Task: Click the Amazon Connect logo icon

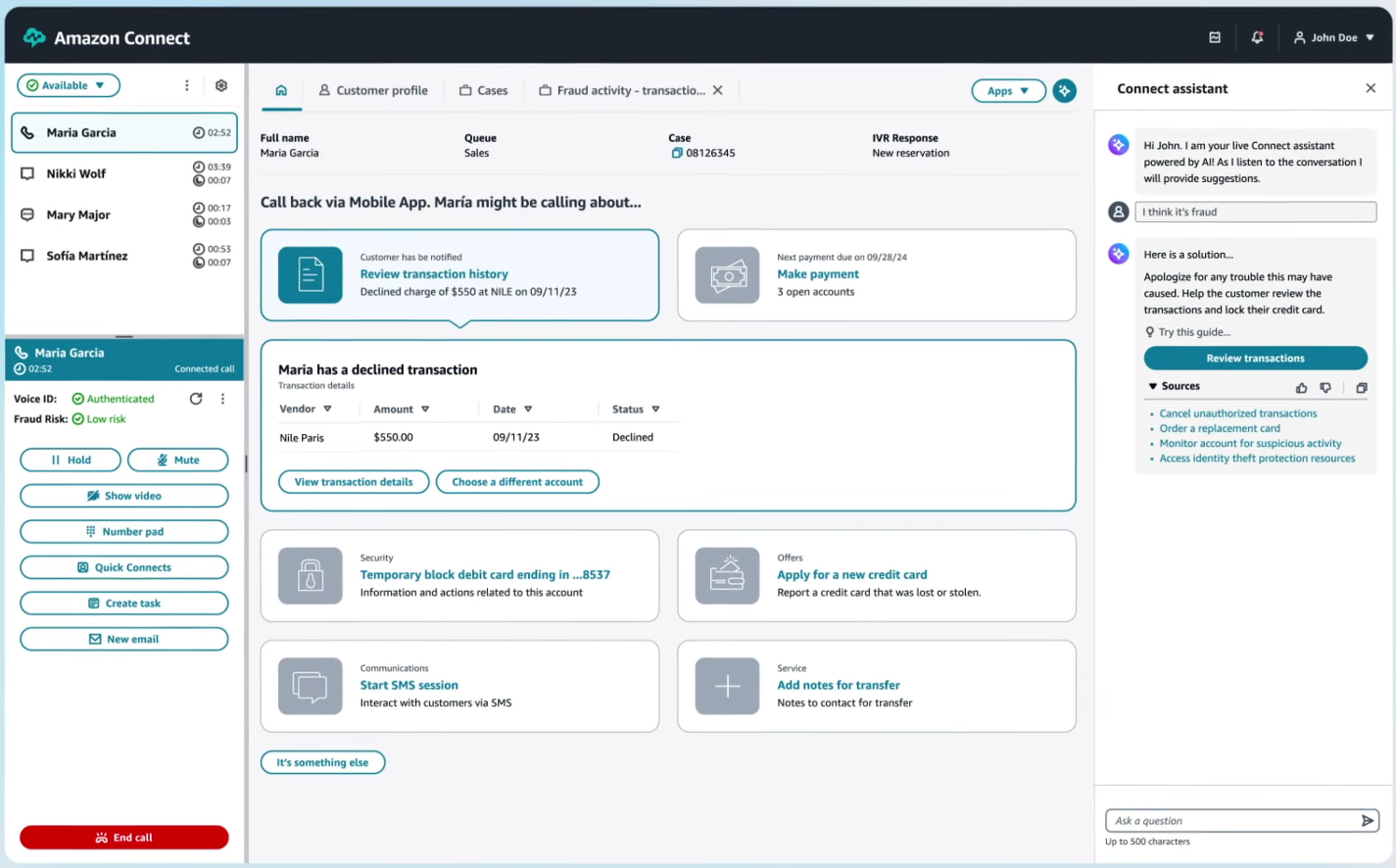Action: point(34,37)
